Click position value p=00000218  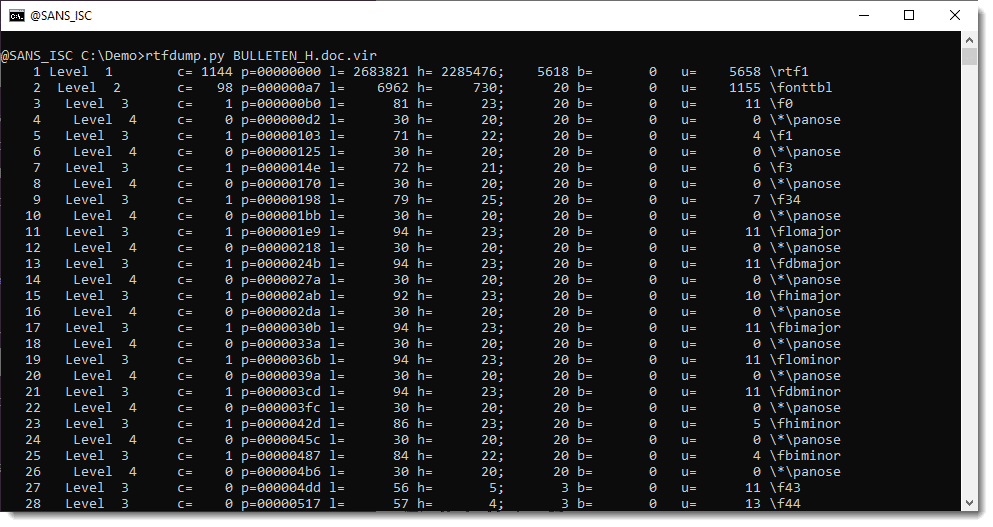(281, 248)
